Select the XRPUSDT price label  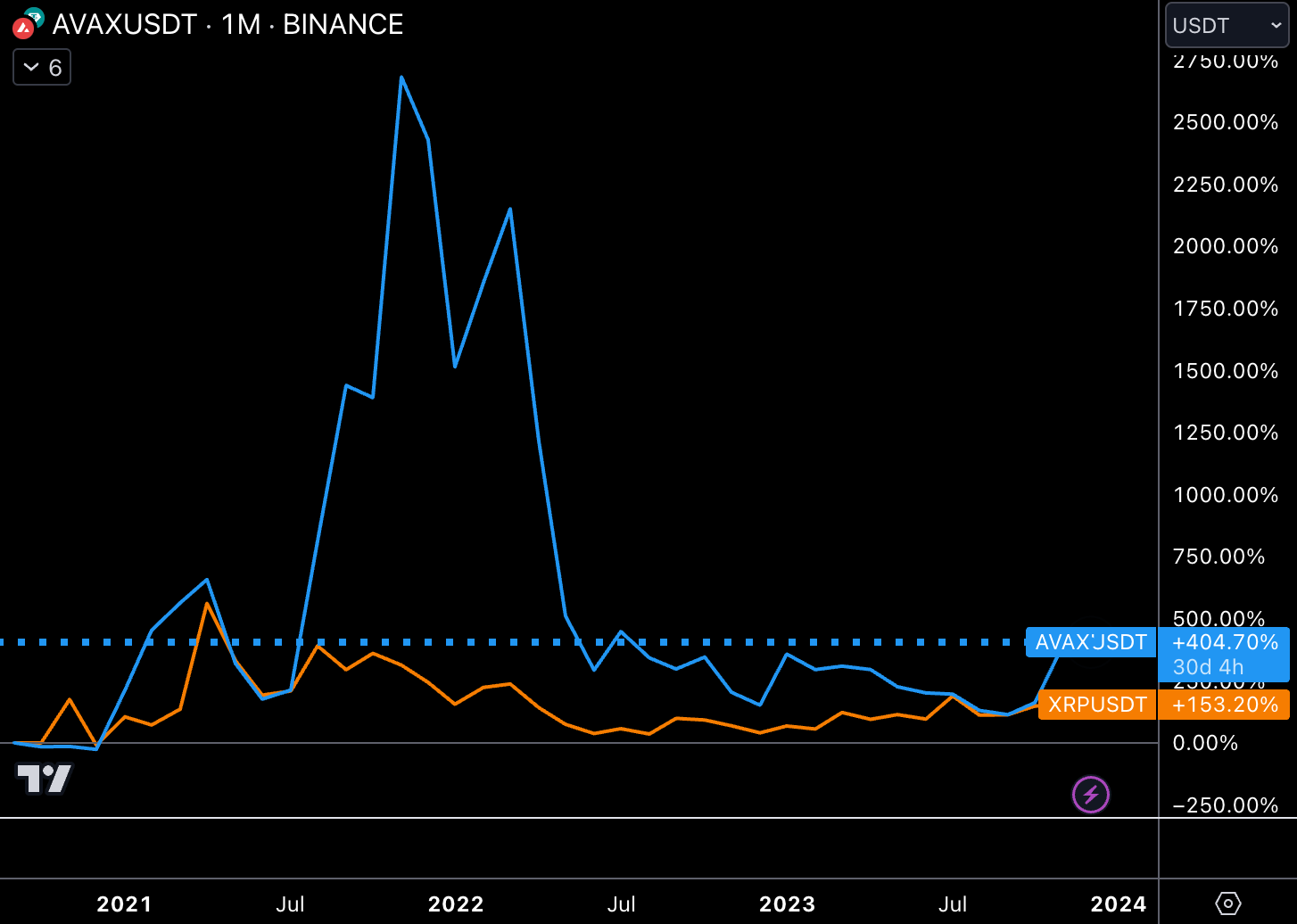point(1097,705)
